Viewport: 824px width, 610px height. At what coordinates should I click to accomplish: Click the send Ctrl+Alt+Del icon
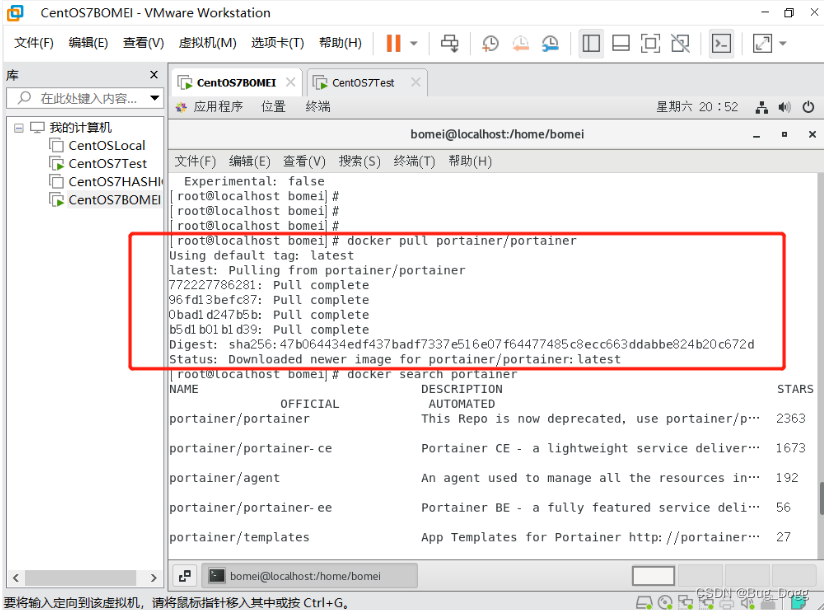tap(449, 43)
